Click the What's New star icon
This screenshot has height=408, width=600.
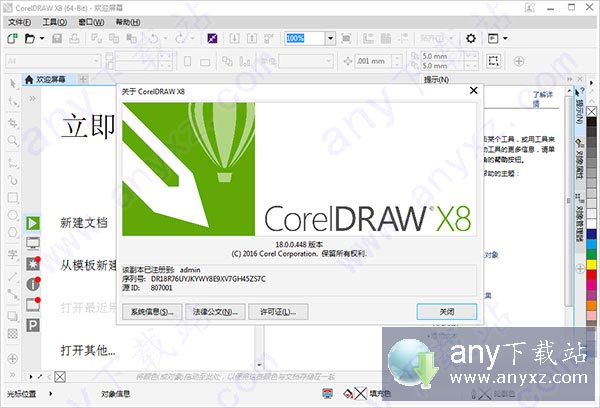33,264
